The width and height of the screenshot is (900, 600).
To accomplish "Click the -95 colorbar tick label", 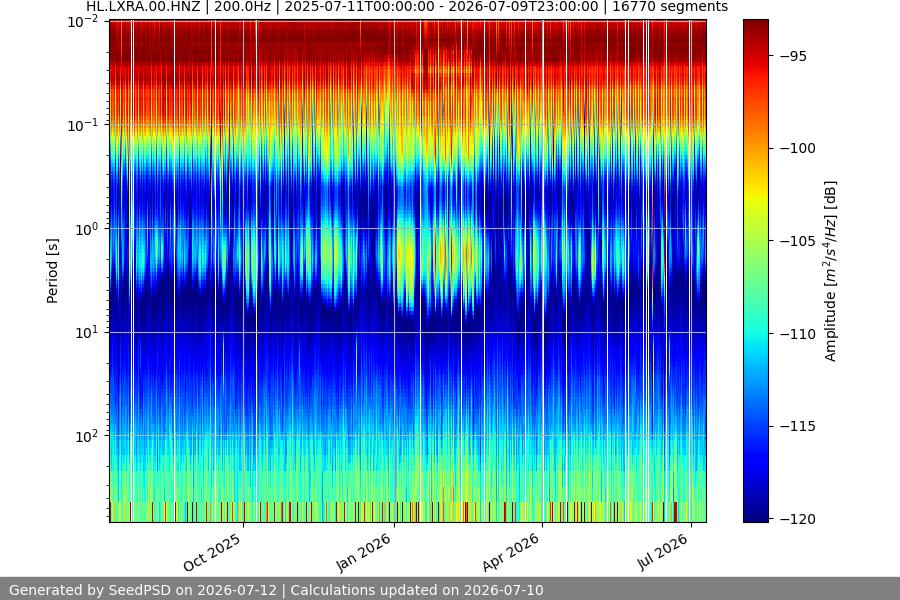I will pos(793,56).
